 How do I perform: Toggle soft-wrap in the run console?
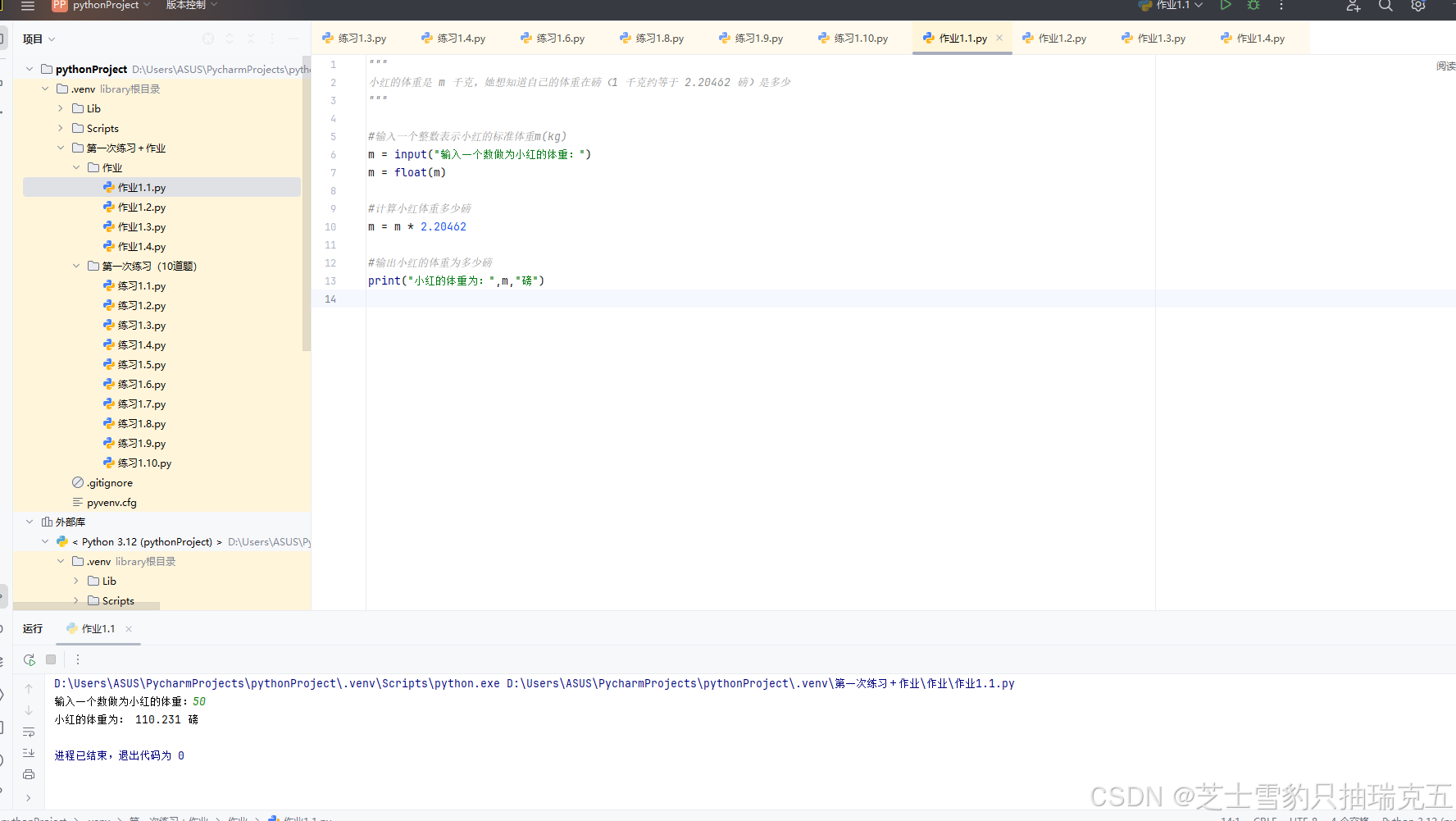point(29,732)
